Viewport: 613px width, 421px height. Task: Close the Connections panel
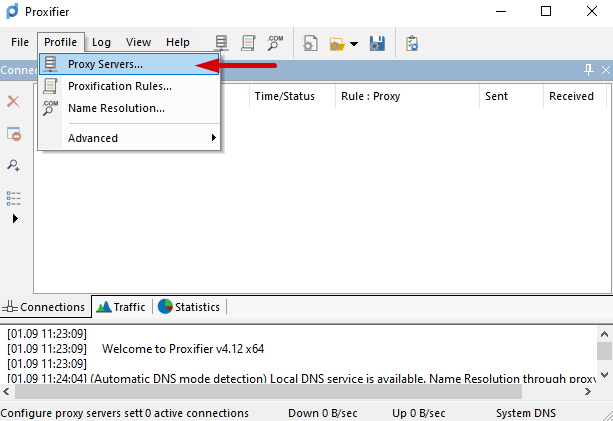pos(606,70)
